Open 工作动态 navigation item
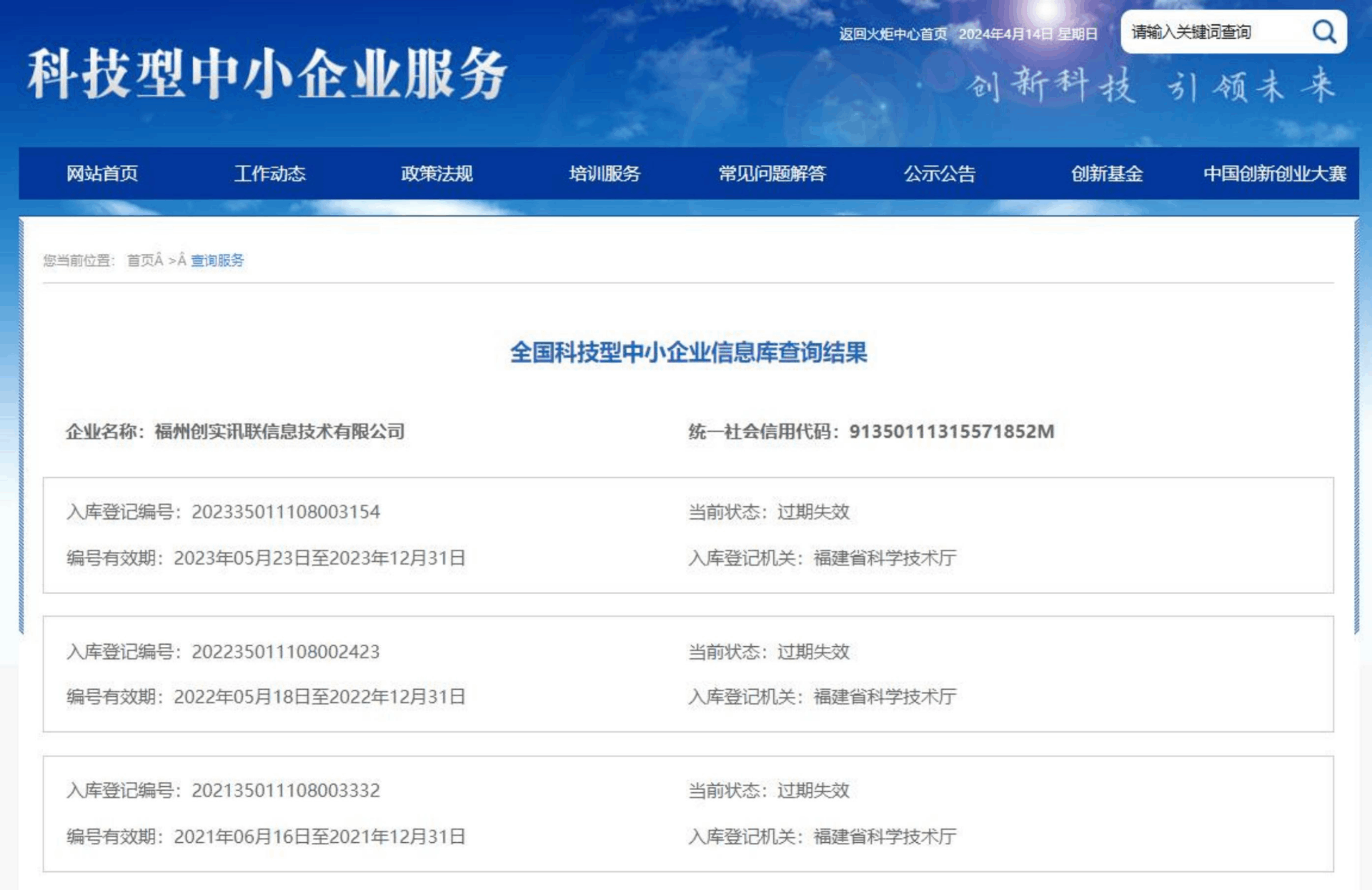This screenshot has width=1372, height=890. pos(269,174)
